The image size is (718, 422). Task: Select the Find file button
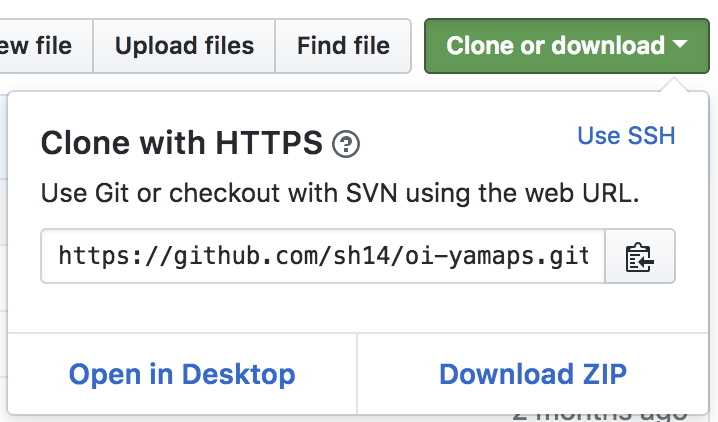click(x=343, y=46)
